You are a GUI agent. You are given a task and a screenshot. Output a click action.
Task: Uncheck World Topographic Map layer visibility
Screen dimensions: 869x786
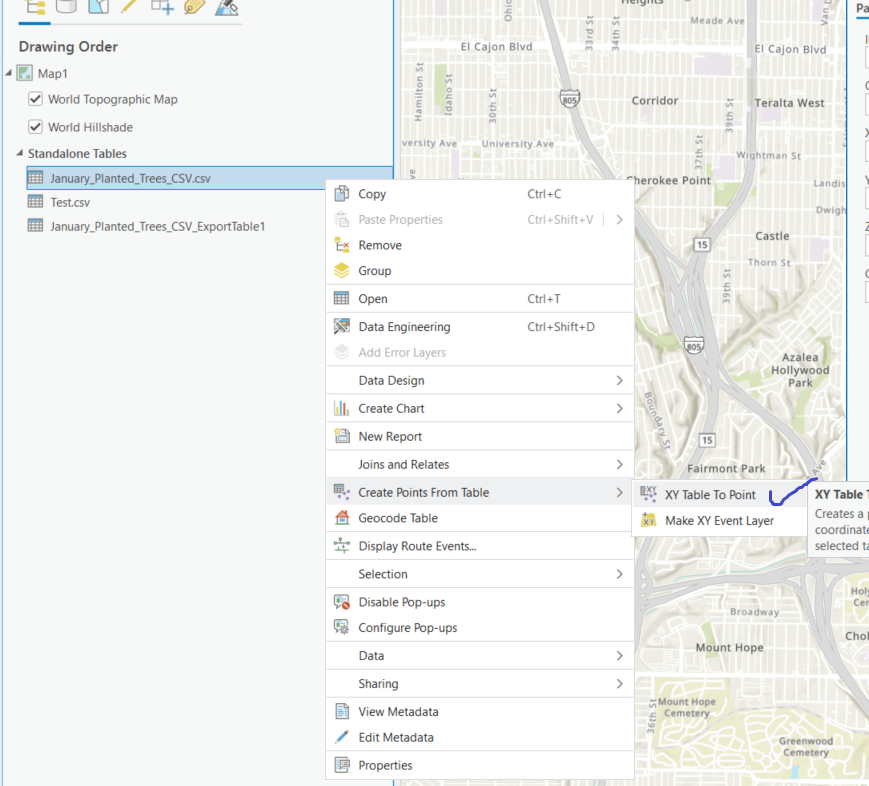click(x=35, y=99)
